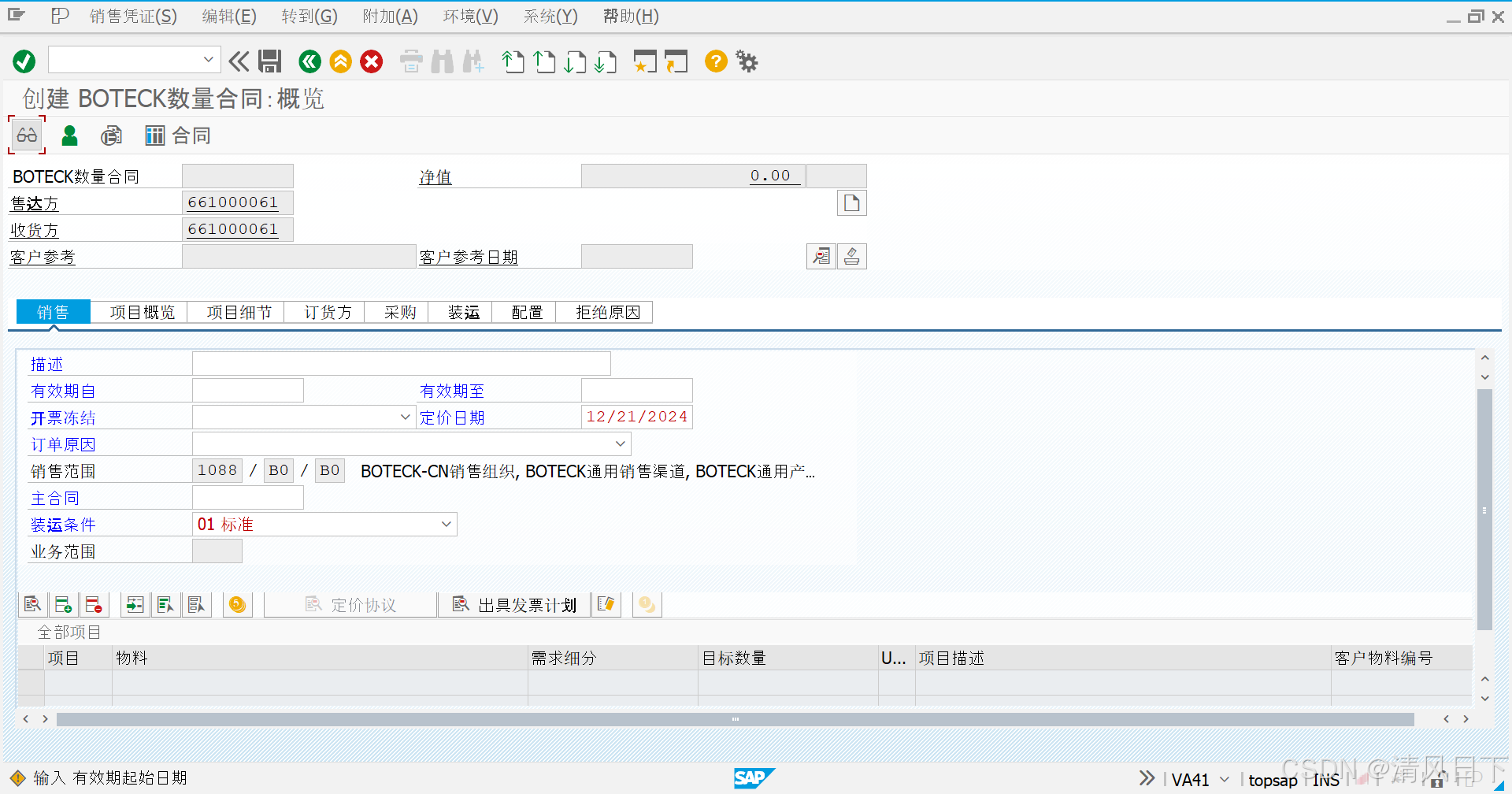Click the insert row icon with green plus
The image size is (1512, 794).
63,605
